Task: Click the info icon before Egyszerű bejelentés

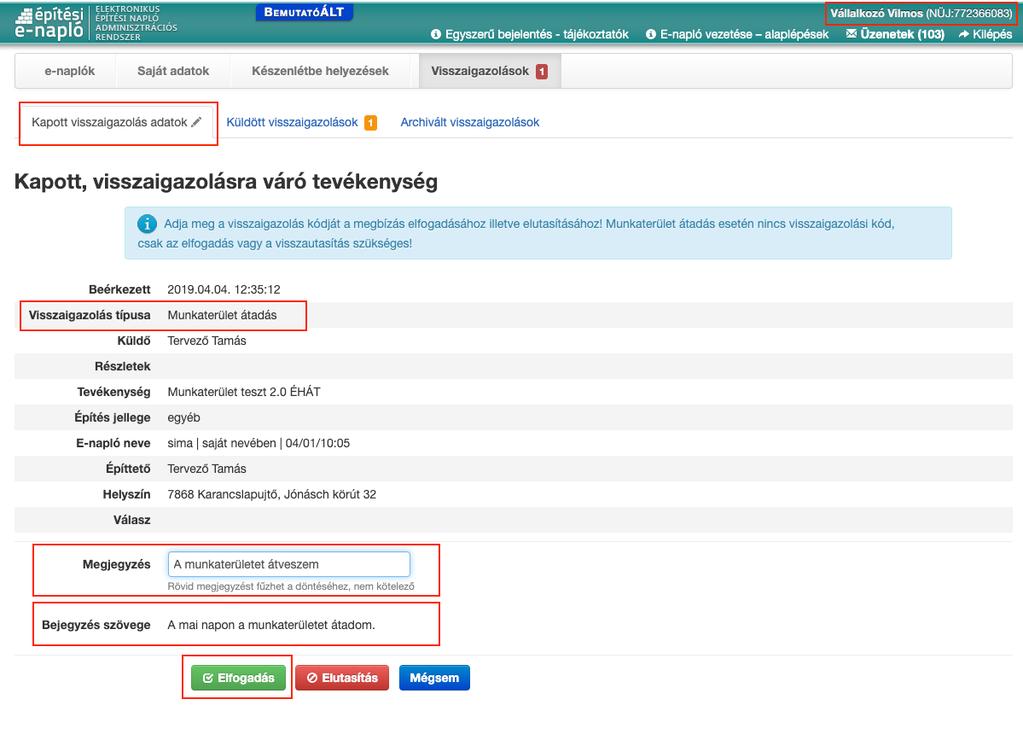Action: point(436,35)
